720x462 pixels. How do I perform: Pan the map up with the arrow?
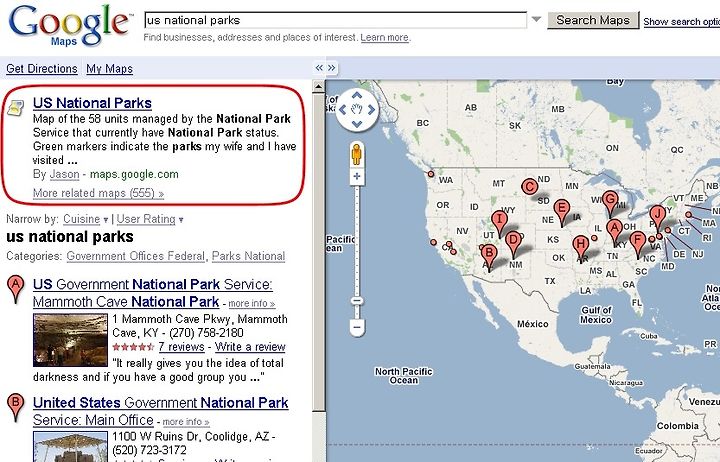click(x=357, y=96)
